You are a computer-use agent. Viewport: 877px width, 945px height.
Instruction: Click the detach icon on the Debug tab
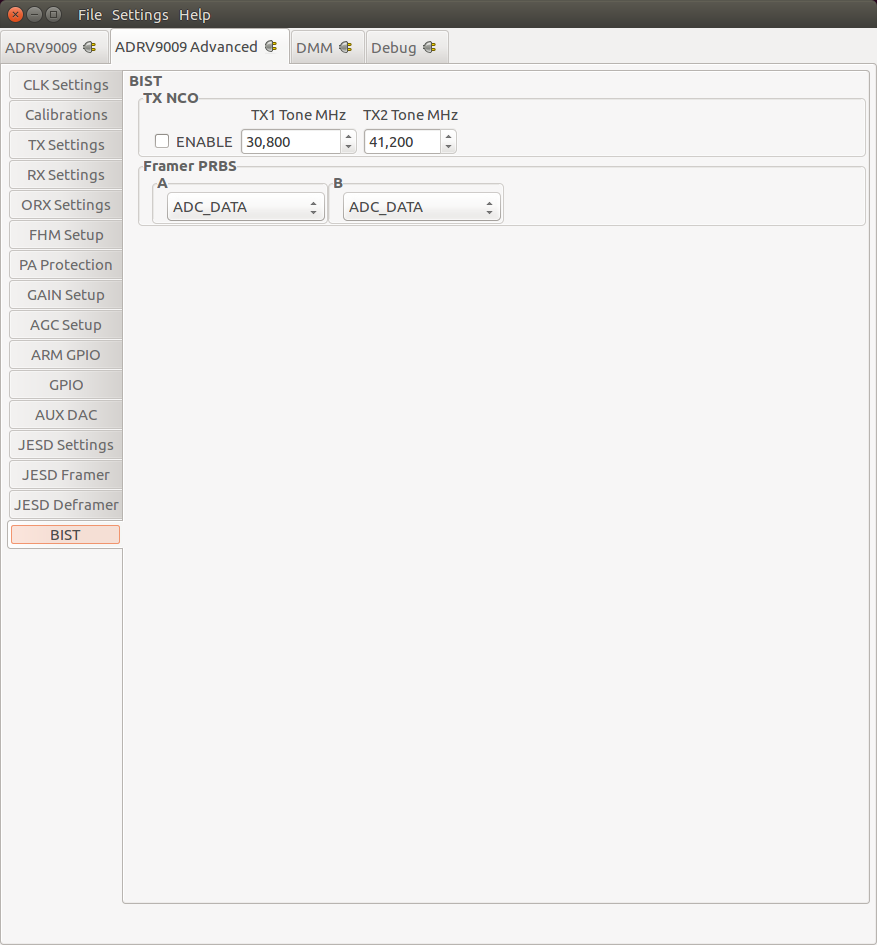430,46
